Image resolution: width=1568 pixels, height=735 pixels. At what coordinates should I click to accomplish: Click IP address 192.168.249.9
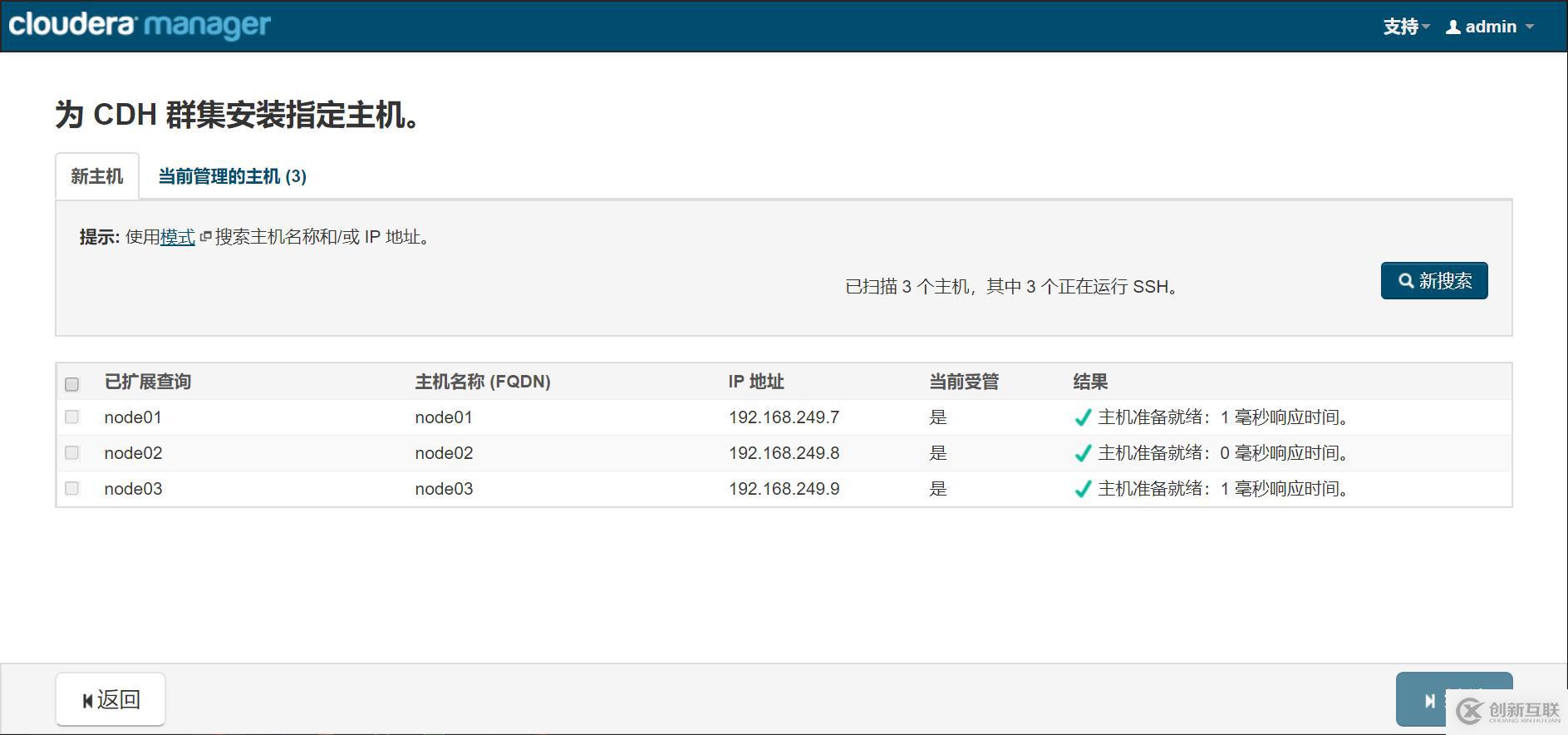(784, 489)
